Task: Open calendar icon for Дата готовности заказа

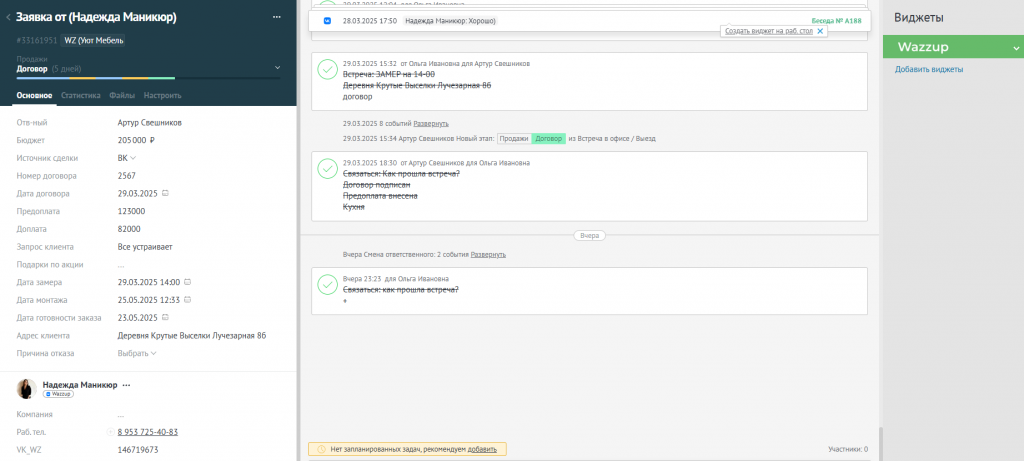Action: pyautogui.click(x=165, y=317)
